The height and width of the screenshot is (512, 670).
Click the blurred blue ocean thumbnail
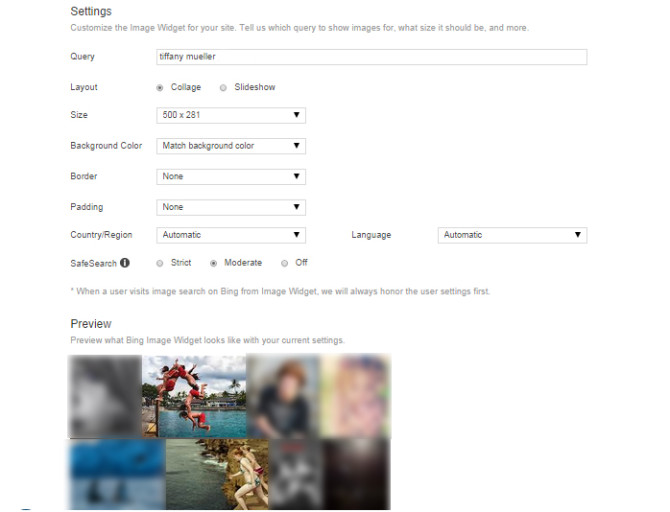[117, 474]
